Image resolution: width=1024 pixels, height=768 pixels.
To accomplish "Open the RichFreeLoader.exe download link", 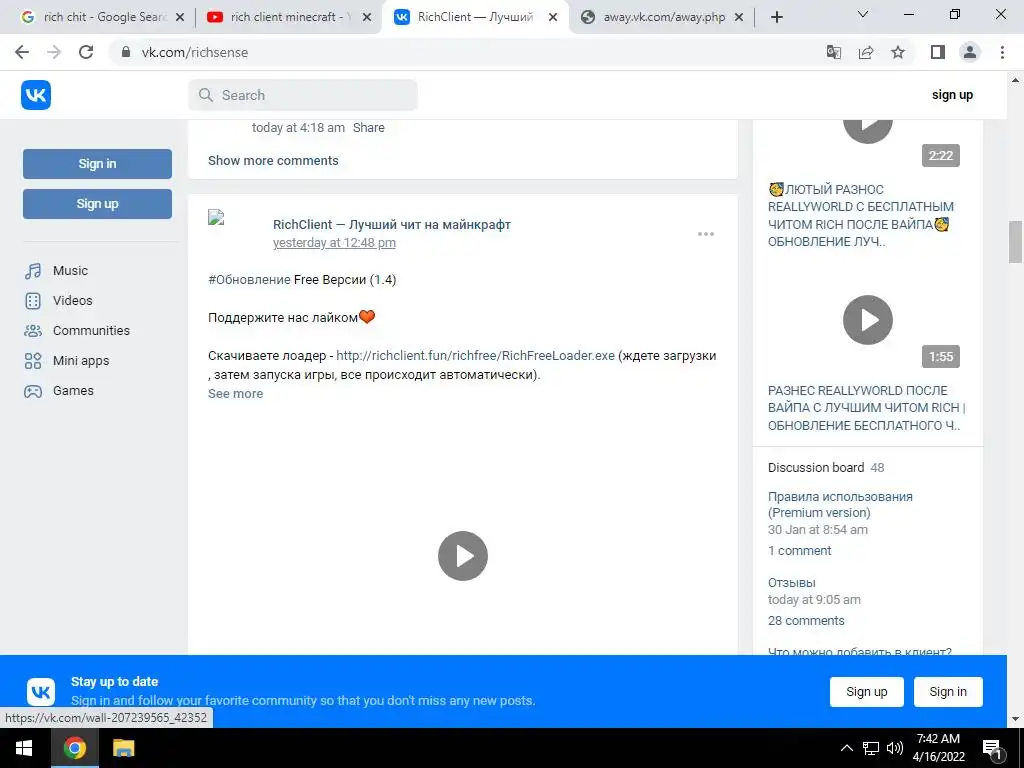I will 475,356.
